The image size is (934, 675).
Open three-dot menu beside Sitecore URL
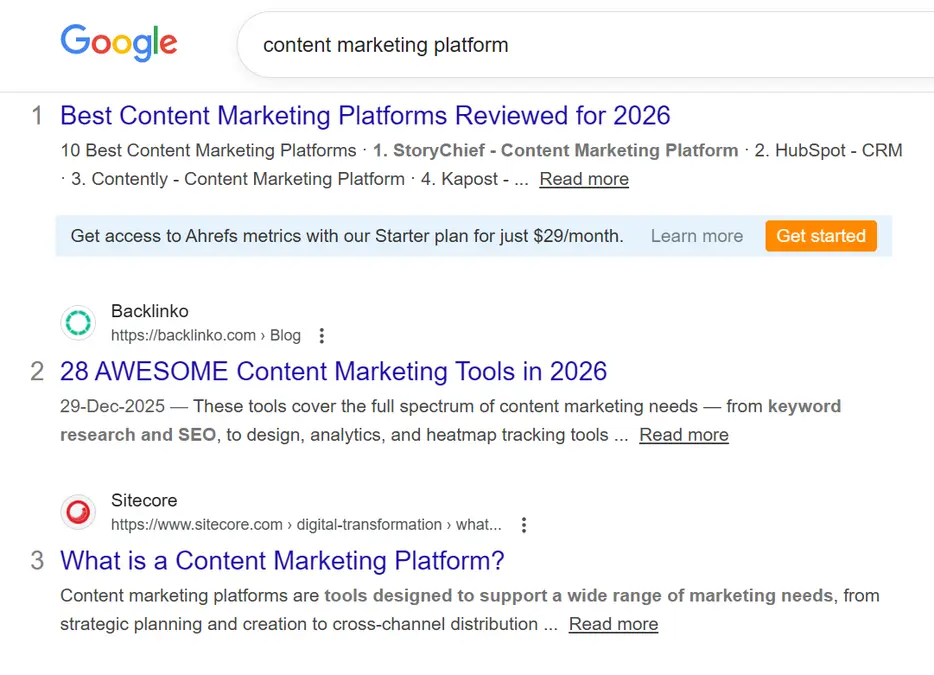click(523, 525)
